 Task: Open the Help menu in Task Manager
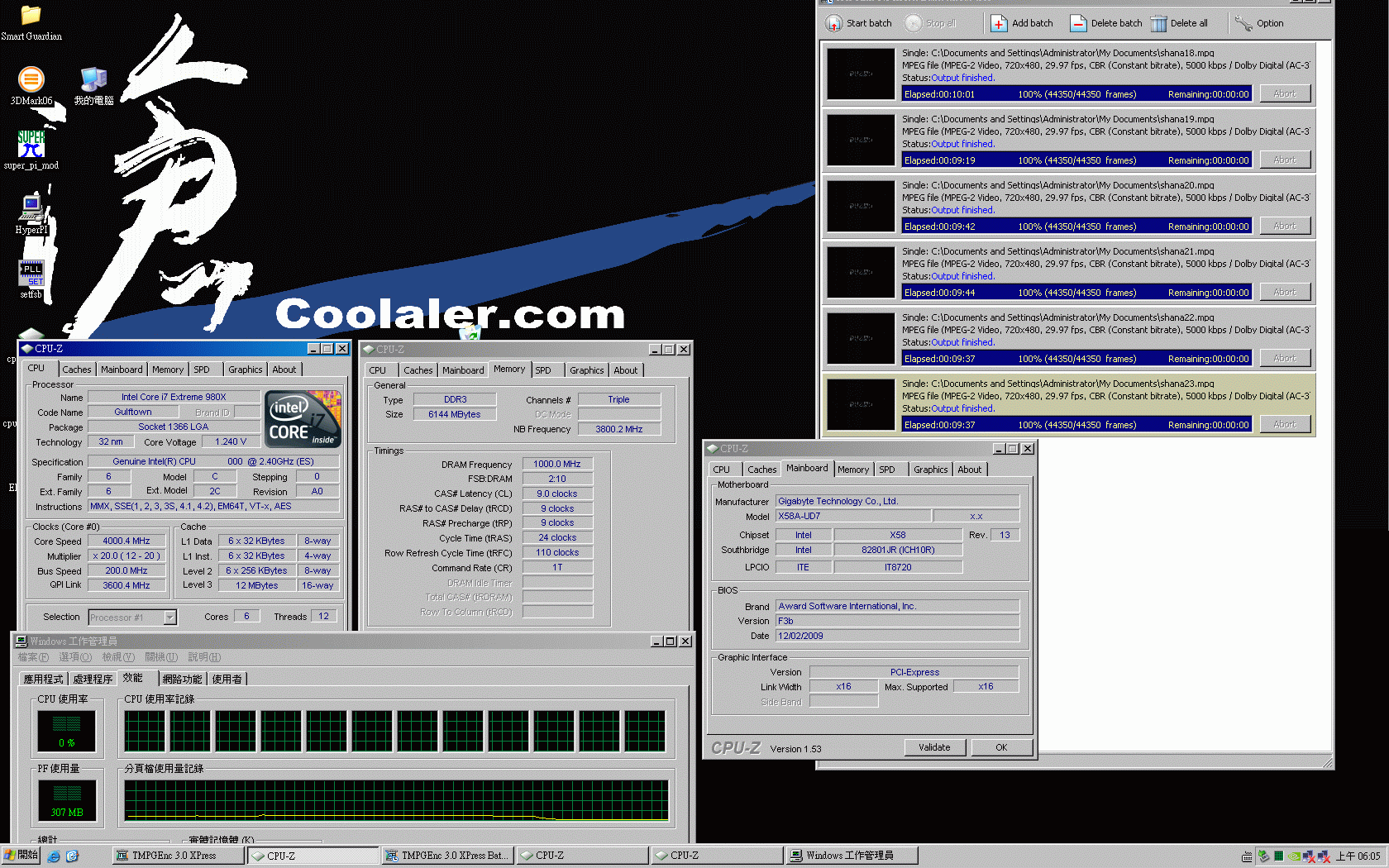click(x=204, y=657)
